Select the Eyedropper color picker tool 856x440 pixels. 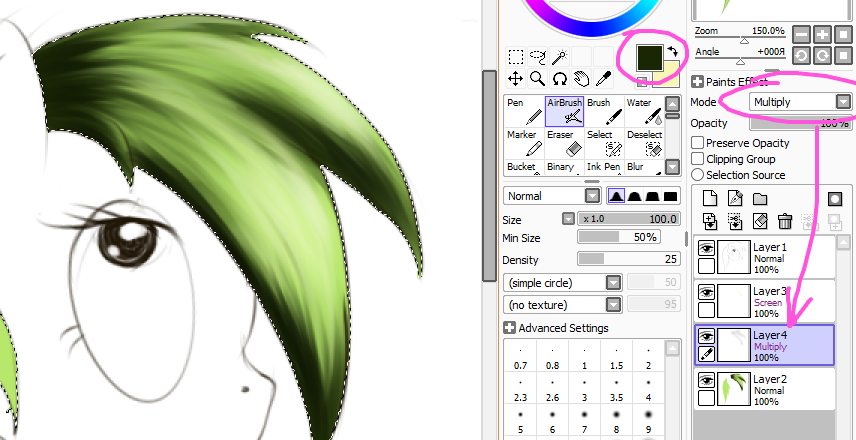tap(604, 78)
